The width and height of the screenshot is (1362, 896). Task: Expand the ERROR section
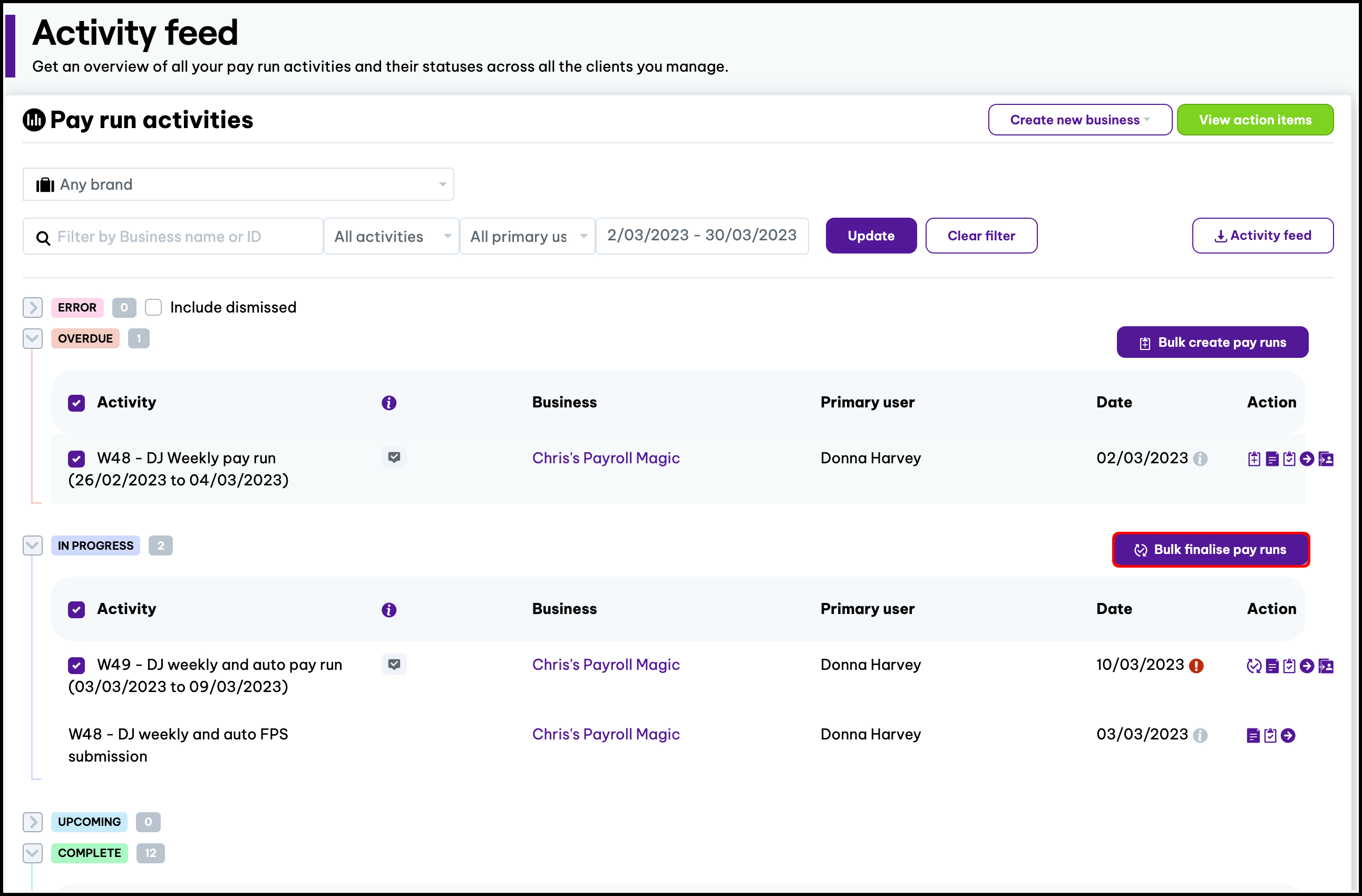pyautogui.click(x=33, y=307)
